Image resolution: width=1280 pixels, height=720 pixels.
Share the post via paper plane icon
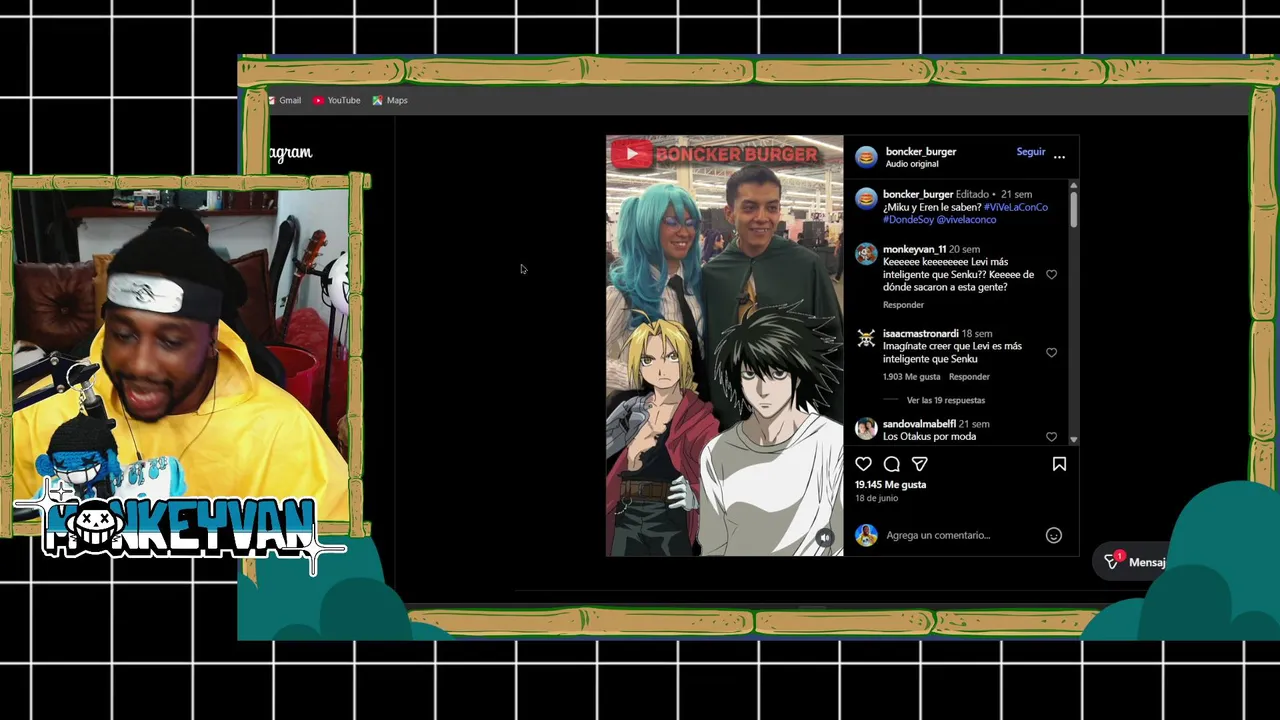920,464
